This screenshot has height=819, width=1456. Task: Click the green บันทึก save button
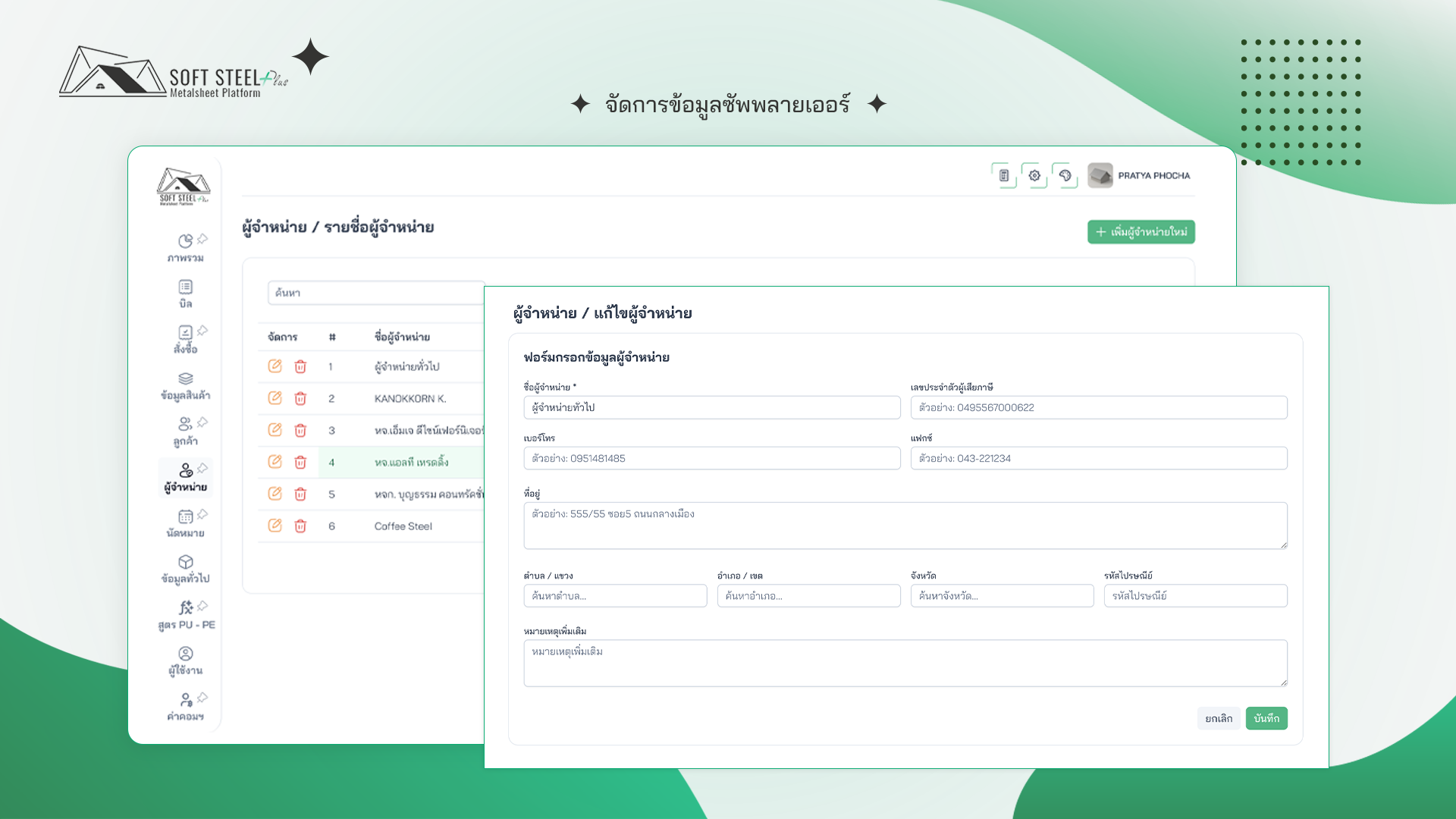point(1266,718)
